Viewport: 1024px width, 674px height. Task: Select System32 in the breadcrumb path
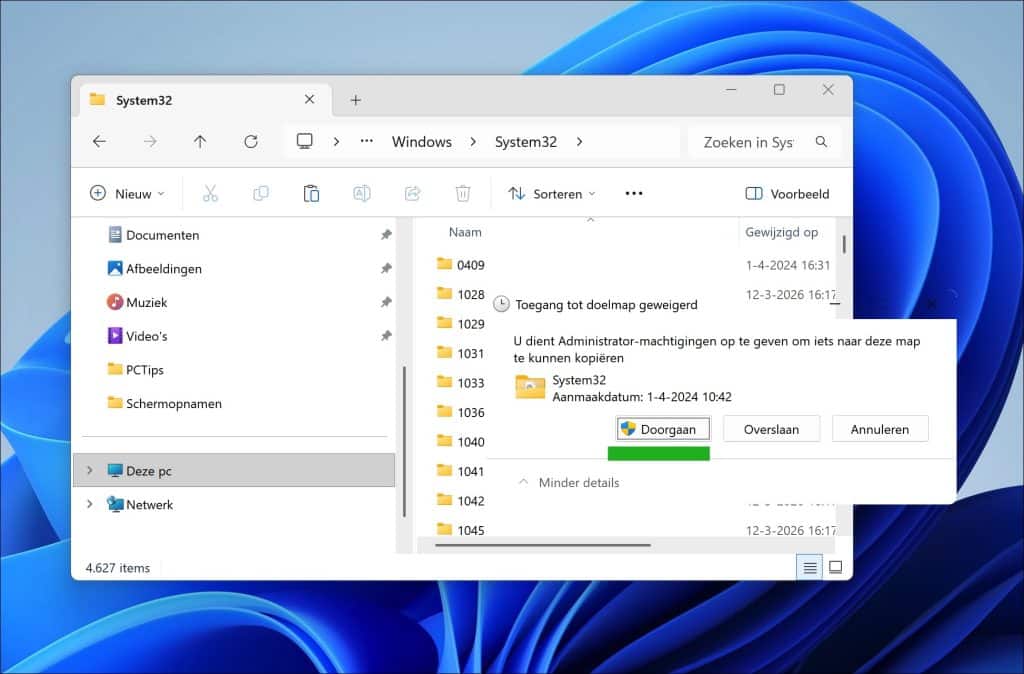[526, 142]
